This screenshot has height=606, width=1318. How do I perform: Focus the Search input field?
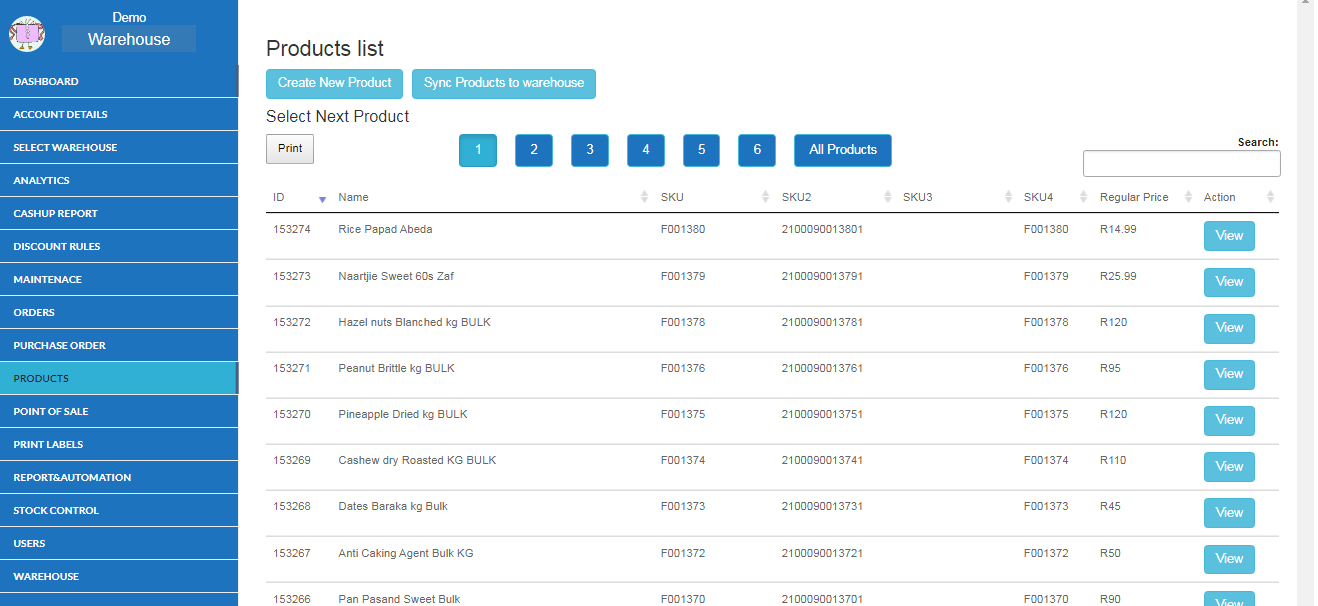[1181, 164]
